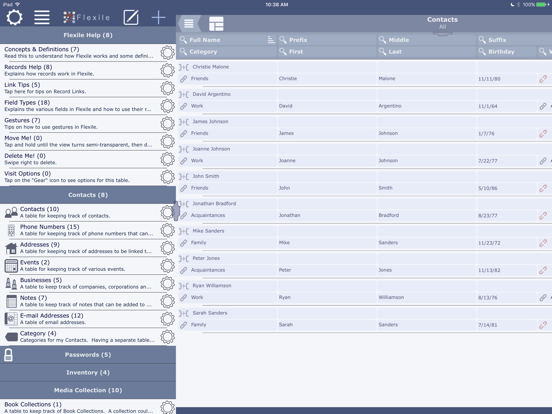Switch to list view icon in Contacts

189,24
